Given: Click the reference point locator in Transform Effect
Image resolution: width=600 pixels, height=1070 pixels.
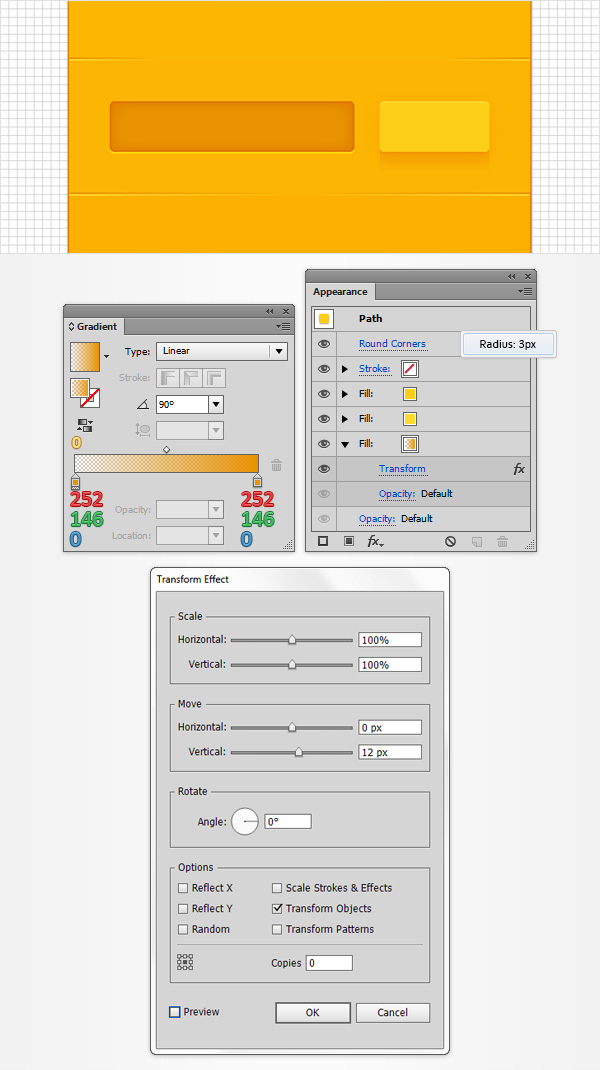Looking at the screenshot, I should [x=185, y=962].
